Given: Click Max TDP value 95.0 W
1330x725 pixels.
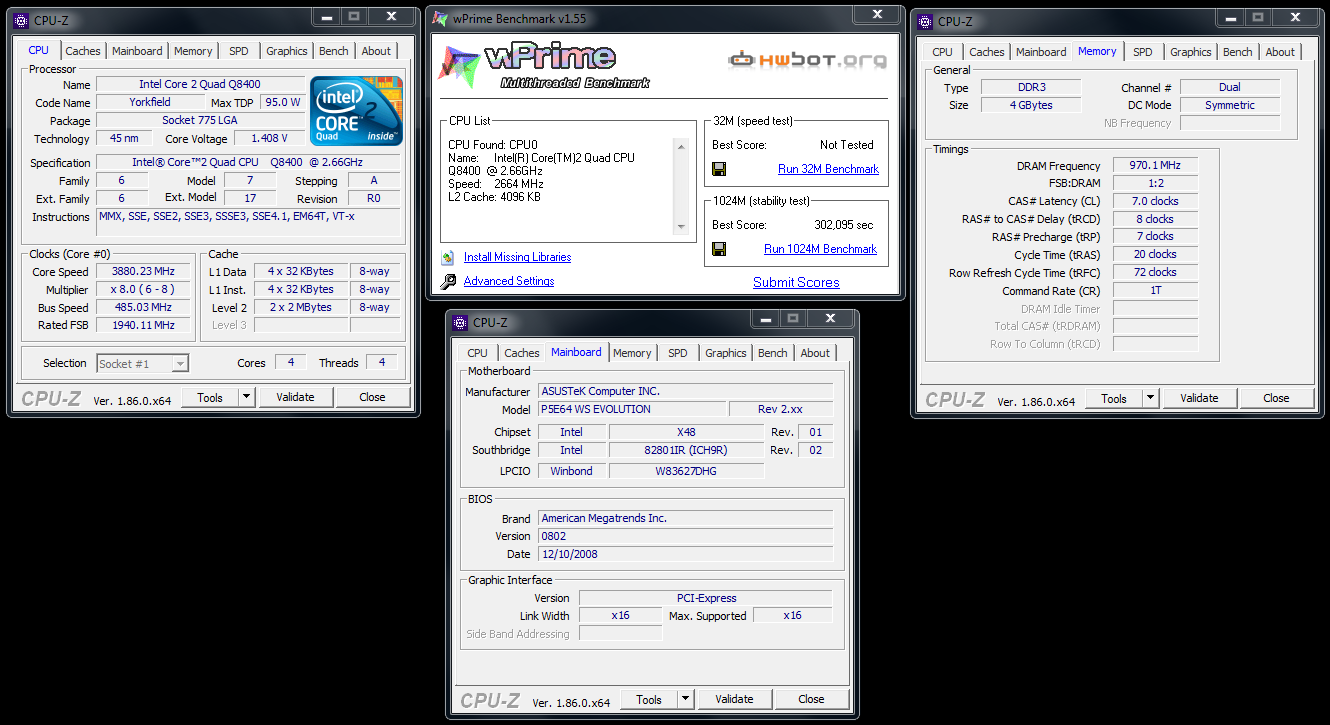Looking at the screenshot, I should point(282,103).
